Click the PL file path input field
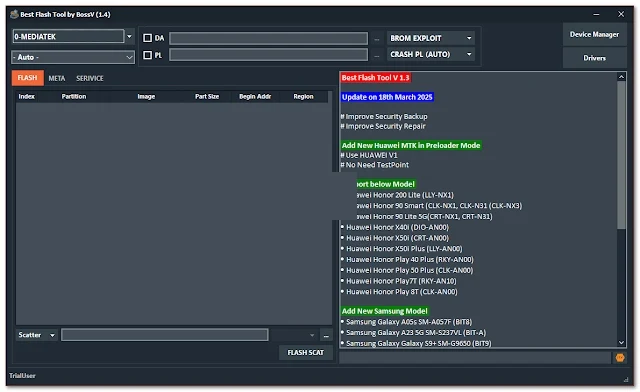The width and height of the screenshot is (640, 392). pos(268,55)
